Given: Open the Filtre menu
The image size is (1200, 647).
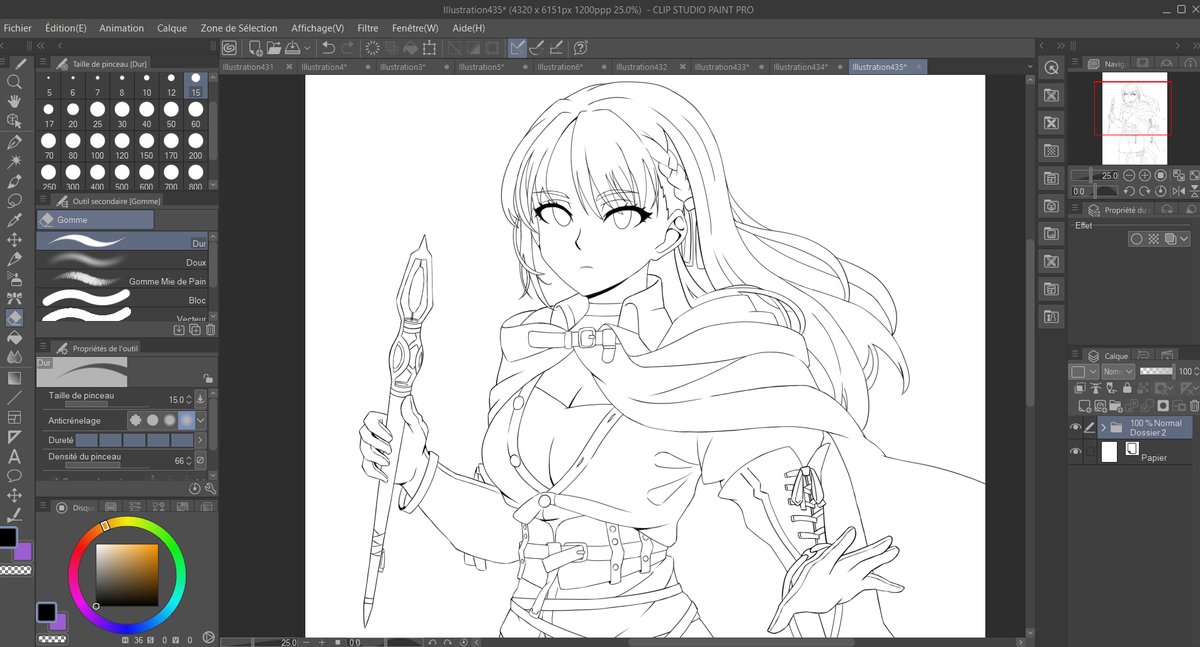Looking at the screenshot, I should (367, 28).
